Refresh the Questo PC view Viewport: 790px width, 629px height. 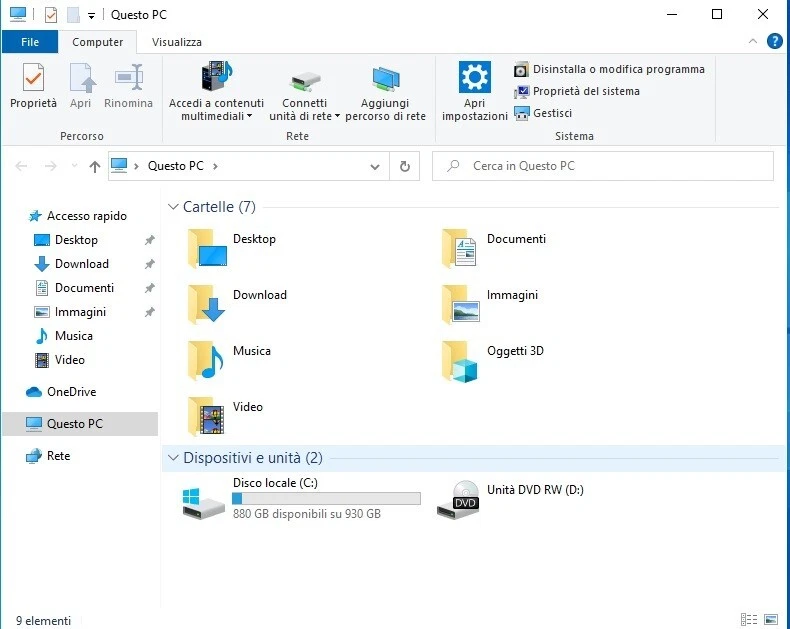[405, 166]
